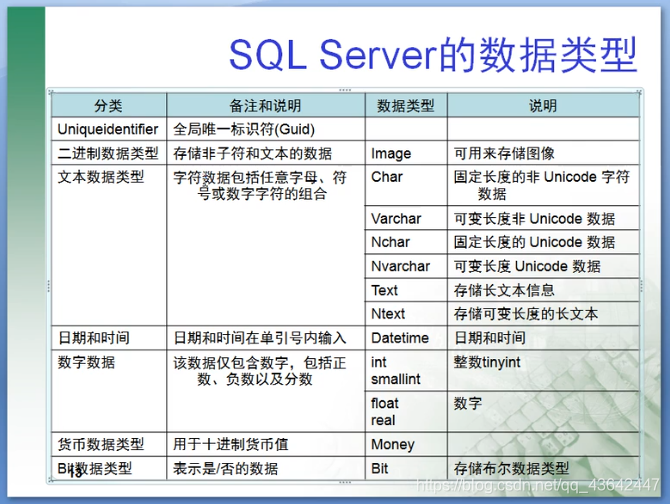670x504 pixels.
Task: Select the "Text" data type cell
Action: click(406, 290)
